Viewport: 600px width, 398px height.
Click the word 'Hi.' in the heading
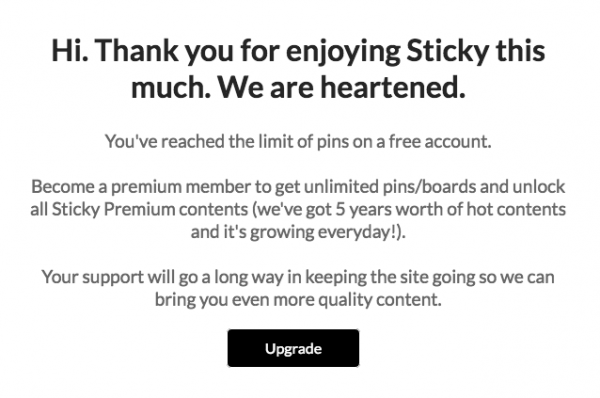click(70, 50)
